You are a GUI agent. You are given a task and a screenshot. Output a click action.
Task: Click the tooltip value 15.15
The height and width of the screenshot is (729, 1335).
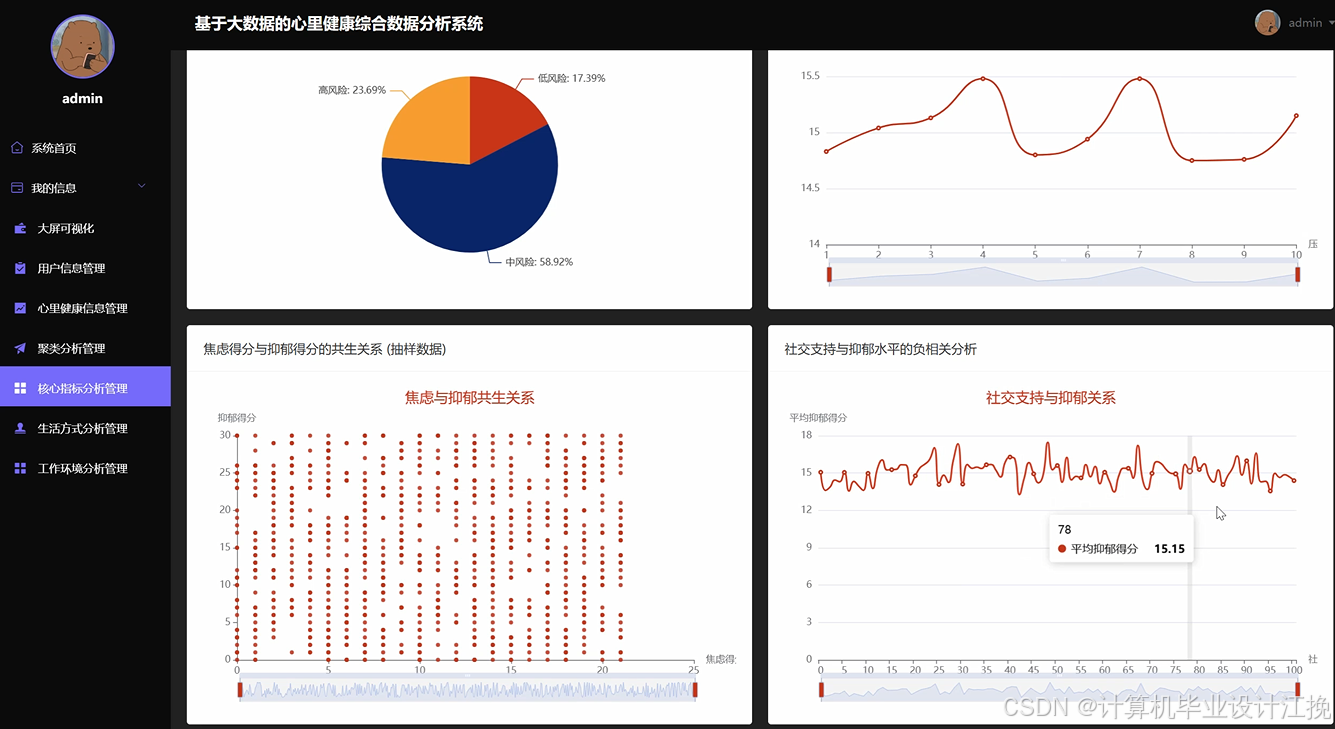tap(1169, 549)
